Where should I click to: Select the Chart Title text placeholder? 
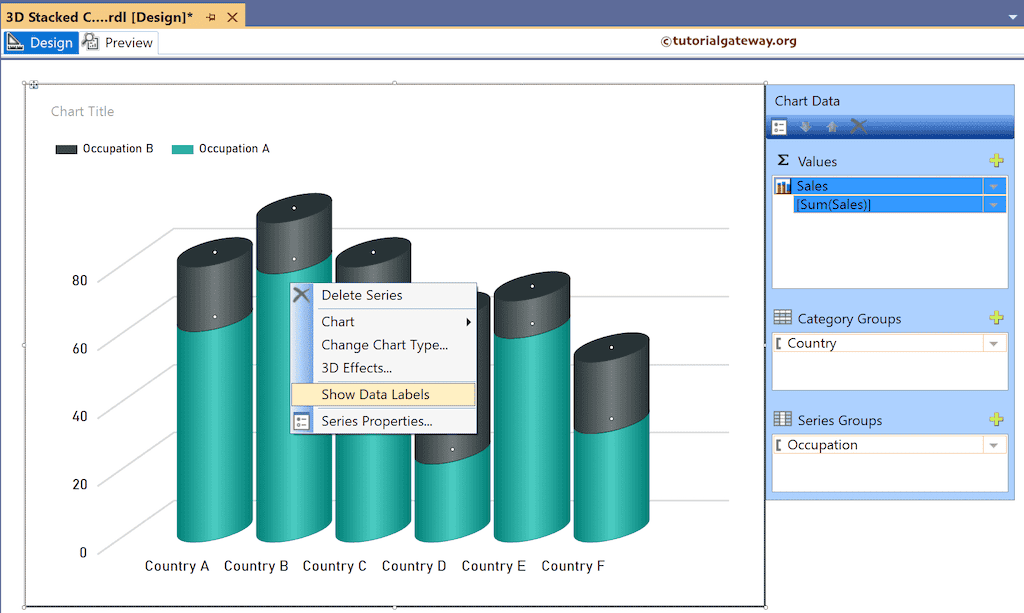coord(82,111)
